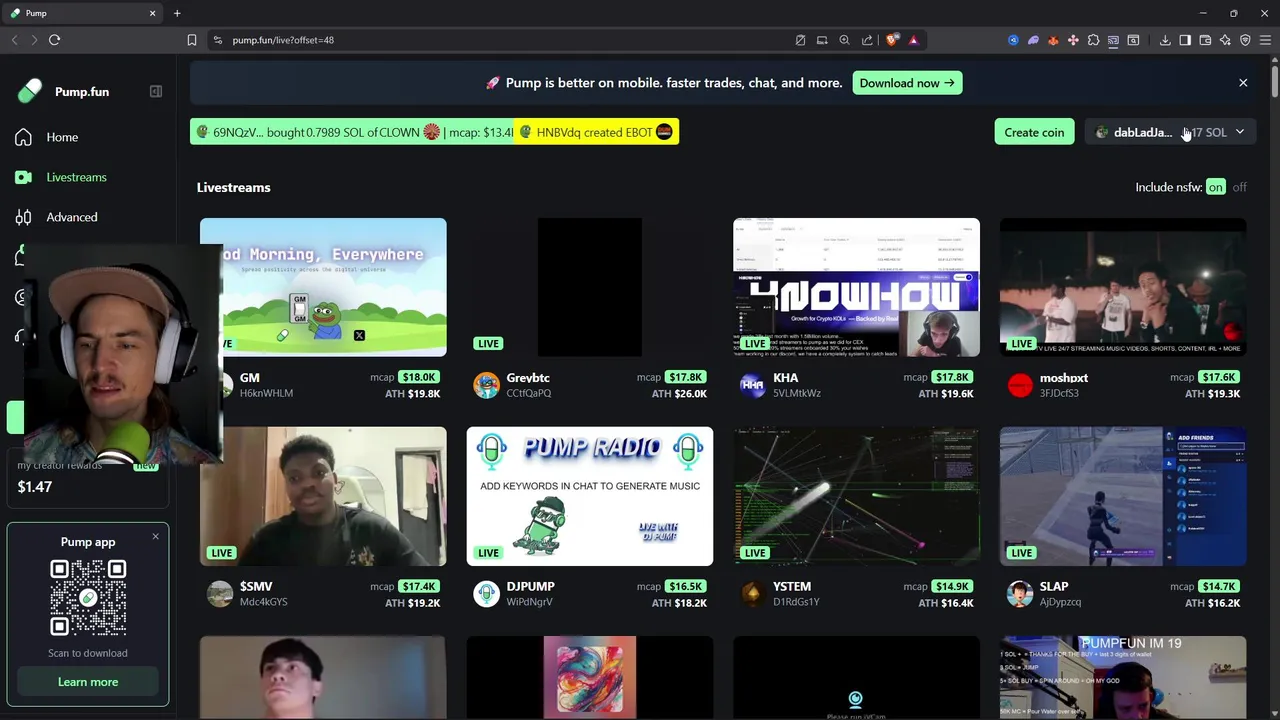Click the Home house icon
This screenshot has width=1280, height=720.
[23, 137]
